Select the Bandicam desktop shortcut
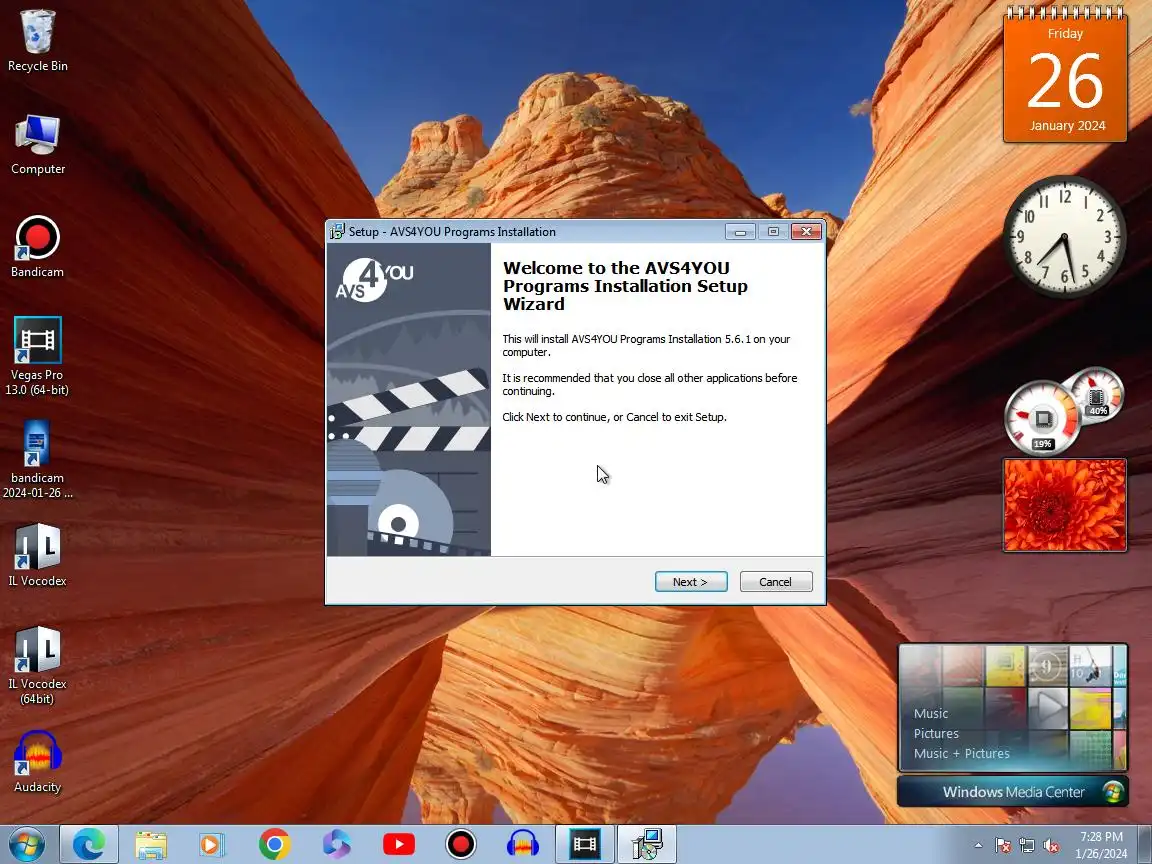Viewport: 1152px width, 864px height. 37,247
